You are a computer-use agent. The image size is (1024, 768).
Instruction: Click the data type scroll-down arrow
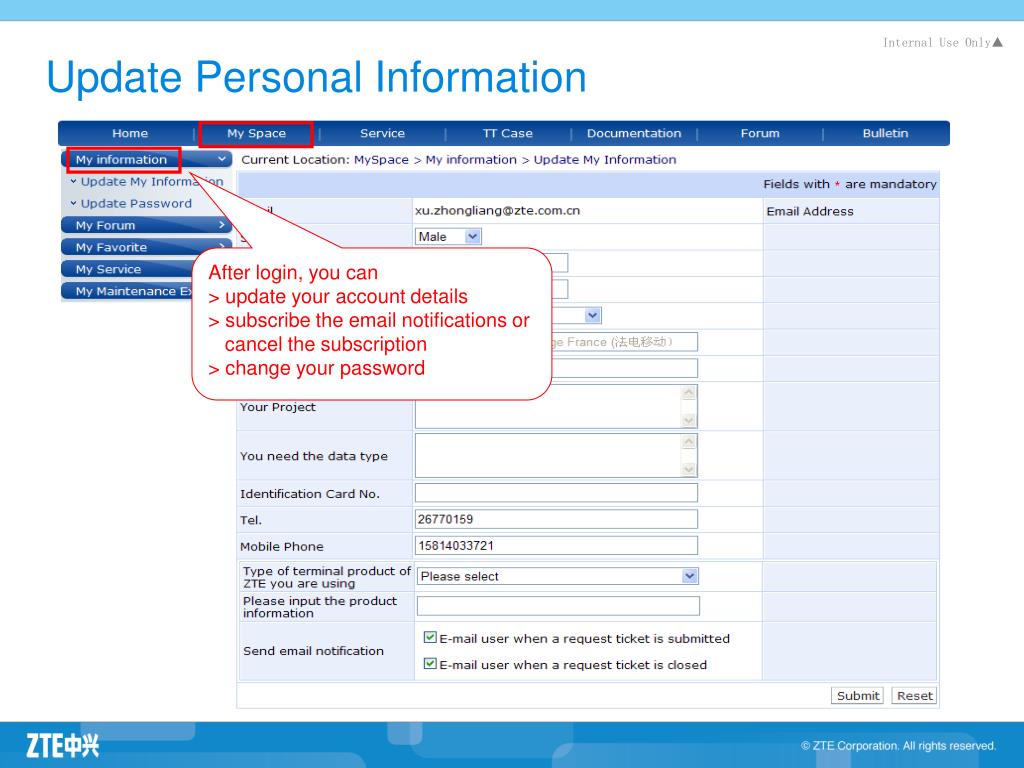(688, 470)
